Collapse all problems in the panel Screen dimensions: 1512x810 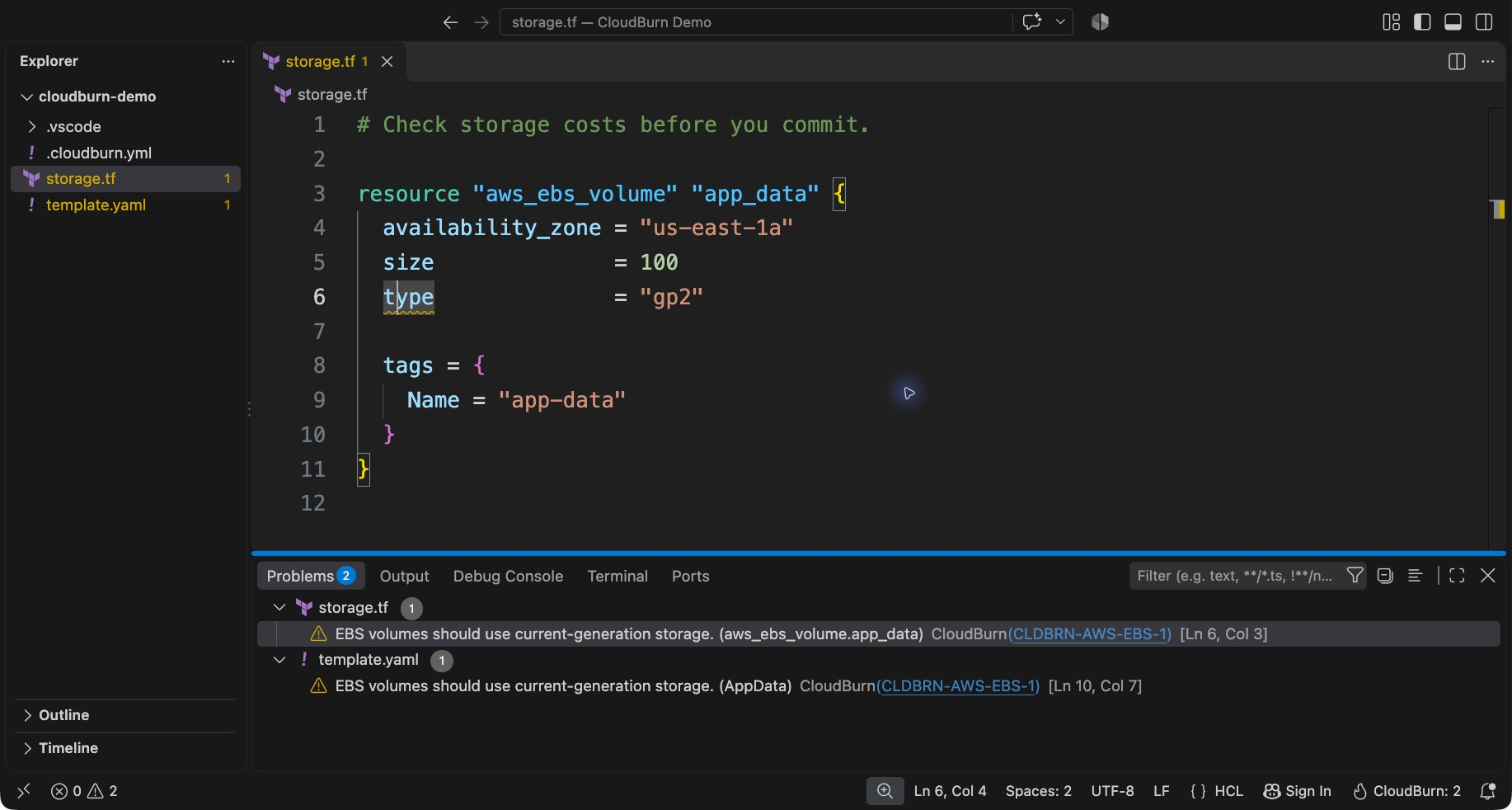(1385, 576)
